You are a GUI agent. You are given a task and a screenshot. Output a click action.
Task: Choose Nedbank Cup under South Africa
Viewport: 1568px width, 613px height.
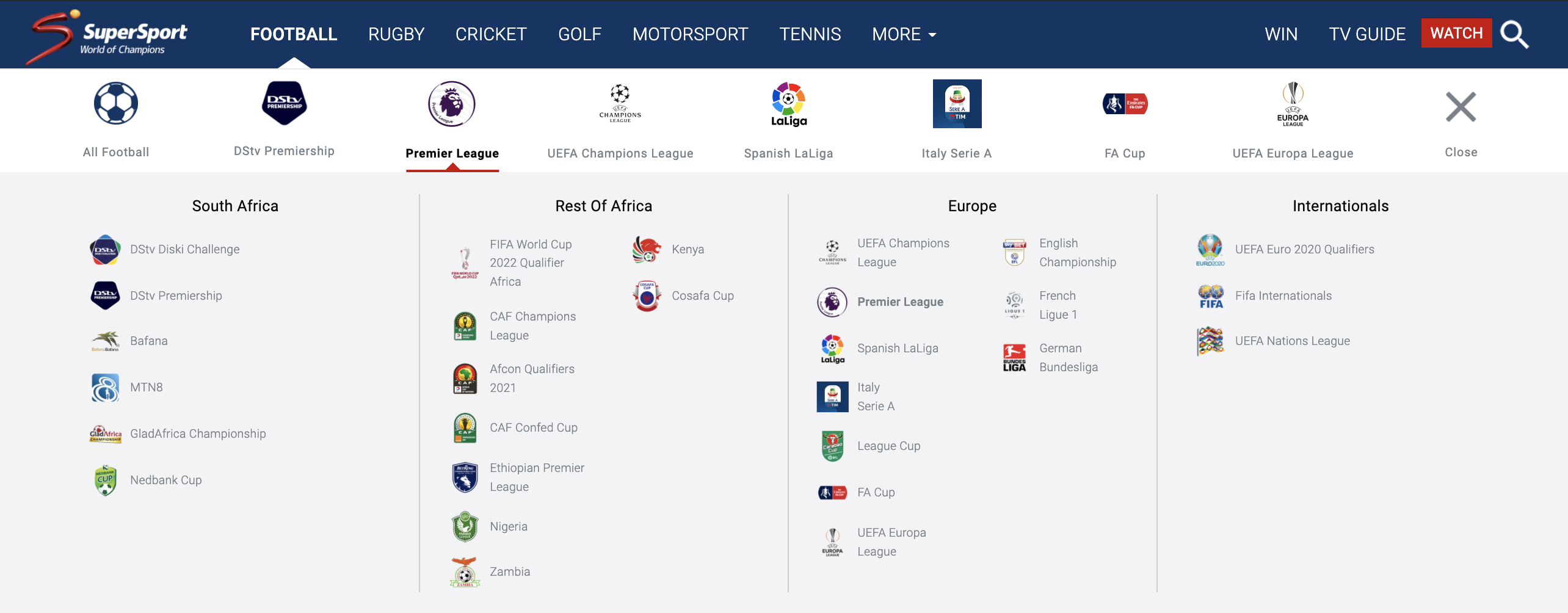pos(165,480)
